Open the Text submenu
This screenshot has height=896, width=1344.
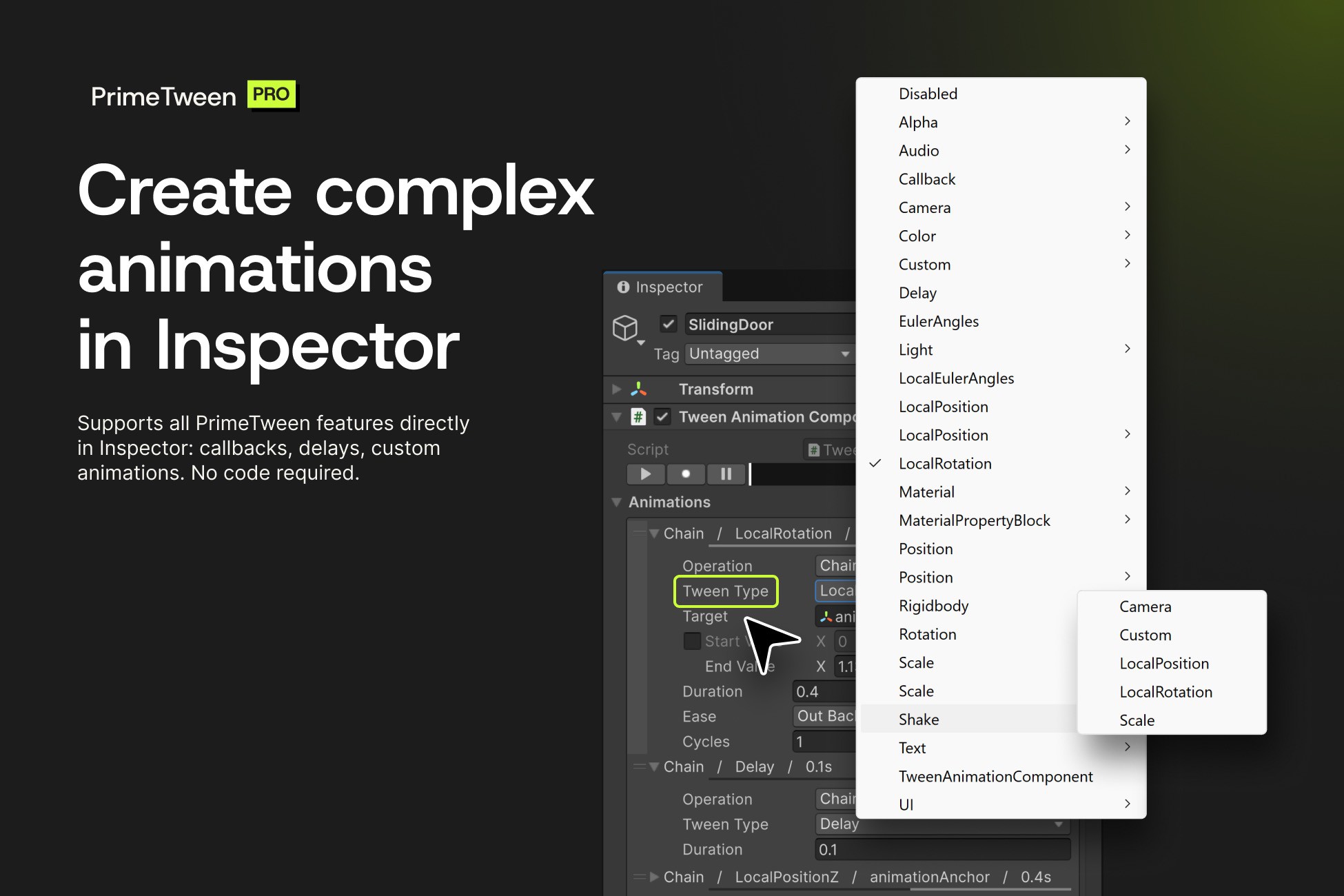(x=1001, y=748)
